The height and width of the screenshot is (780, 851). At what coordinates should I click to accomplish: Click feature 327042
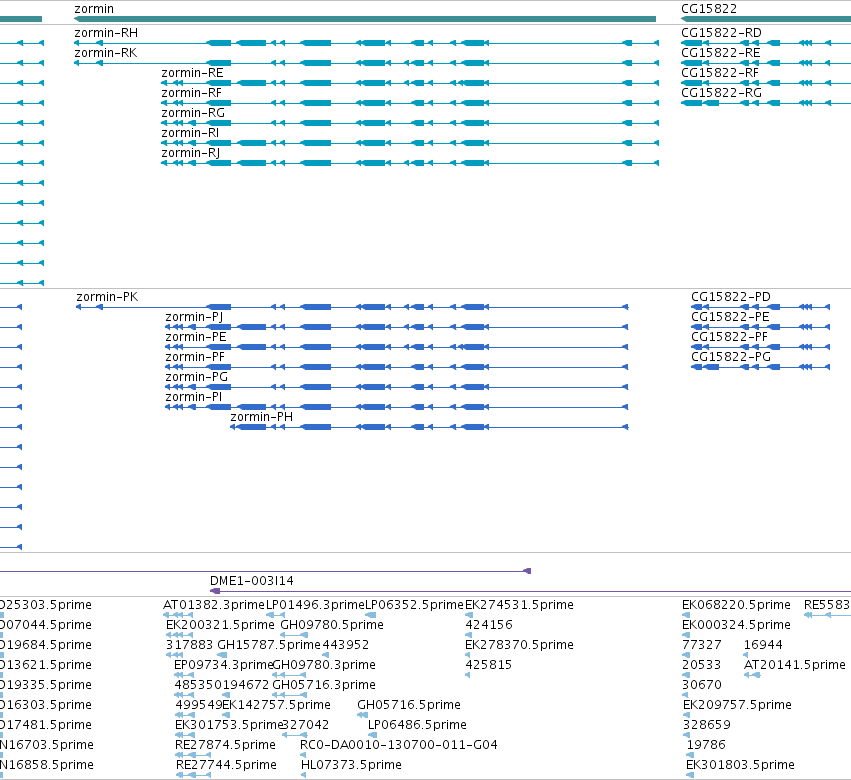click(x=306, y=726)
